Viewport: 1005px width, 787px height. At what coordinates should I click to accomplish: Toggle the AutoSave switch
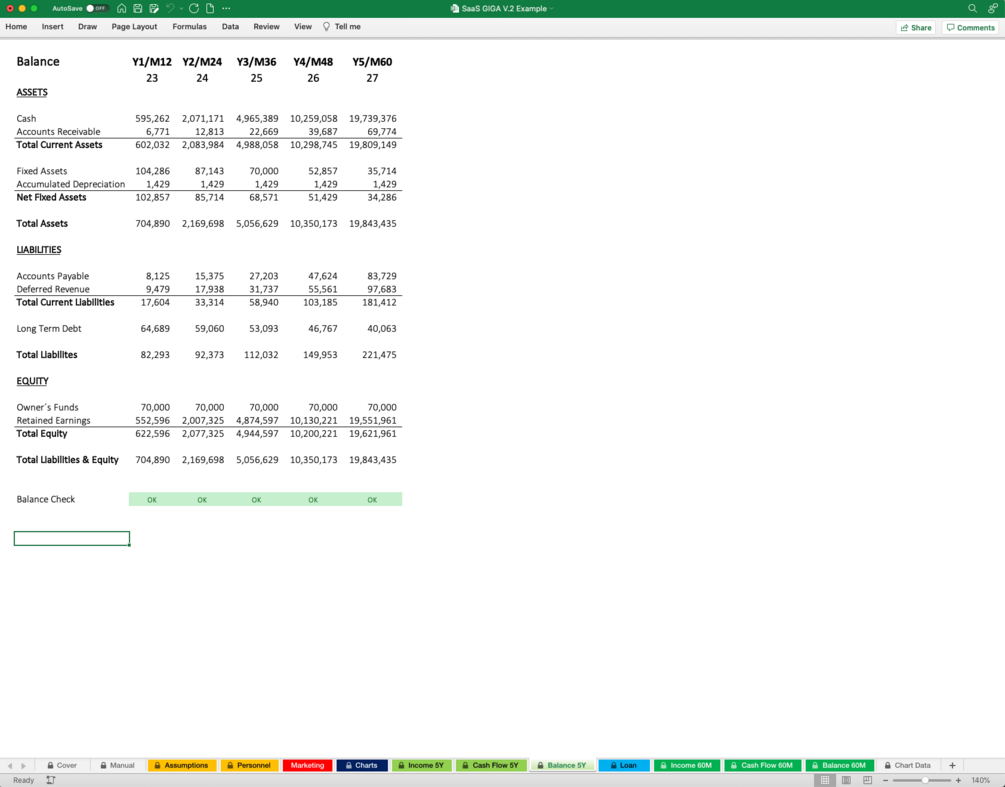[x=96, y=8]
